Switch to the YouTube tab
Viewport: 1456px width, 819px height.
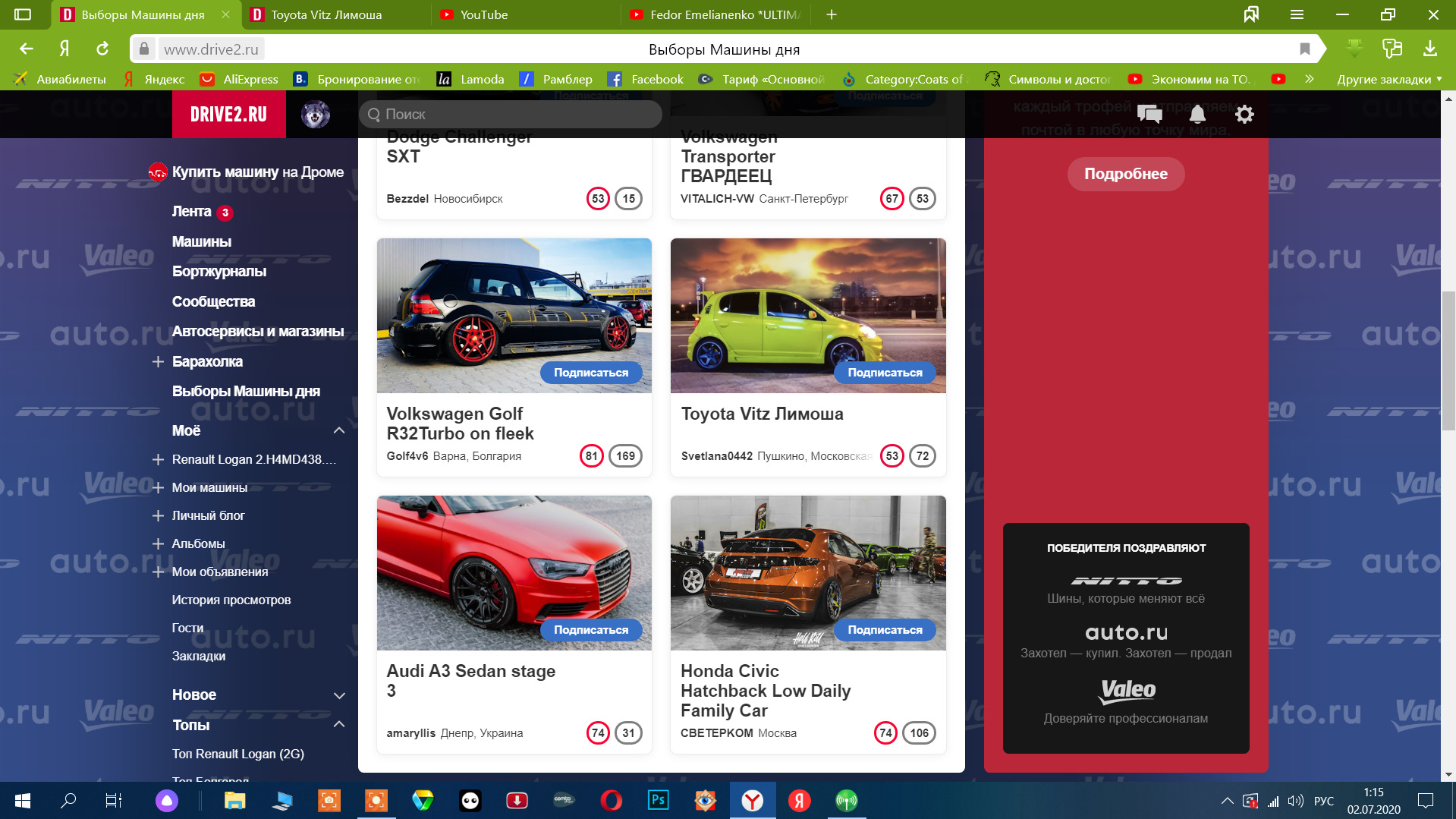[x=484, y=14]
